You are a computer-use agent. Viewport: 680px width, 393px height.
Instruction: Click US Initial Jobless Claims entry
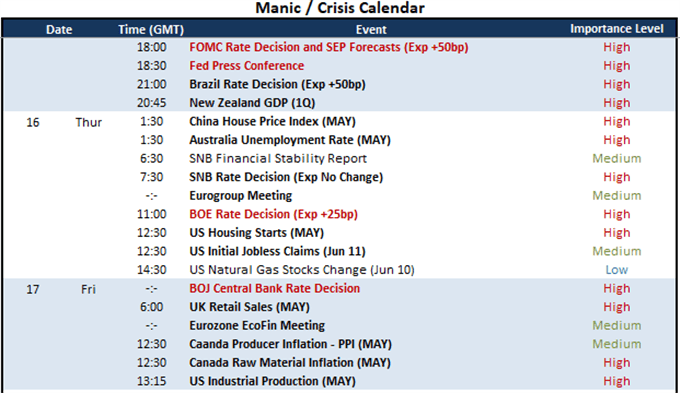tap(277, 252)
